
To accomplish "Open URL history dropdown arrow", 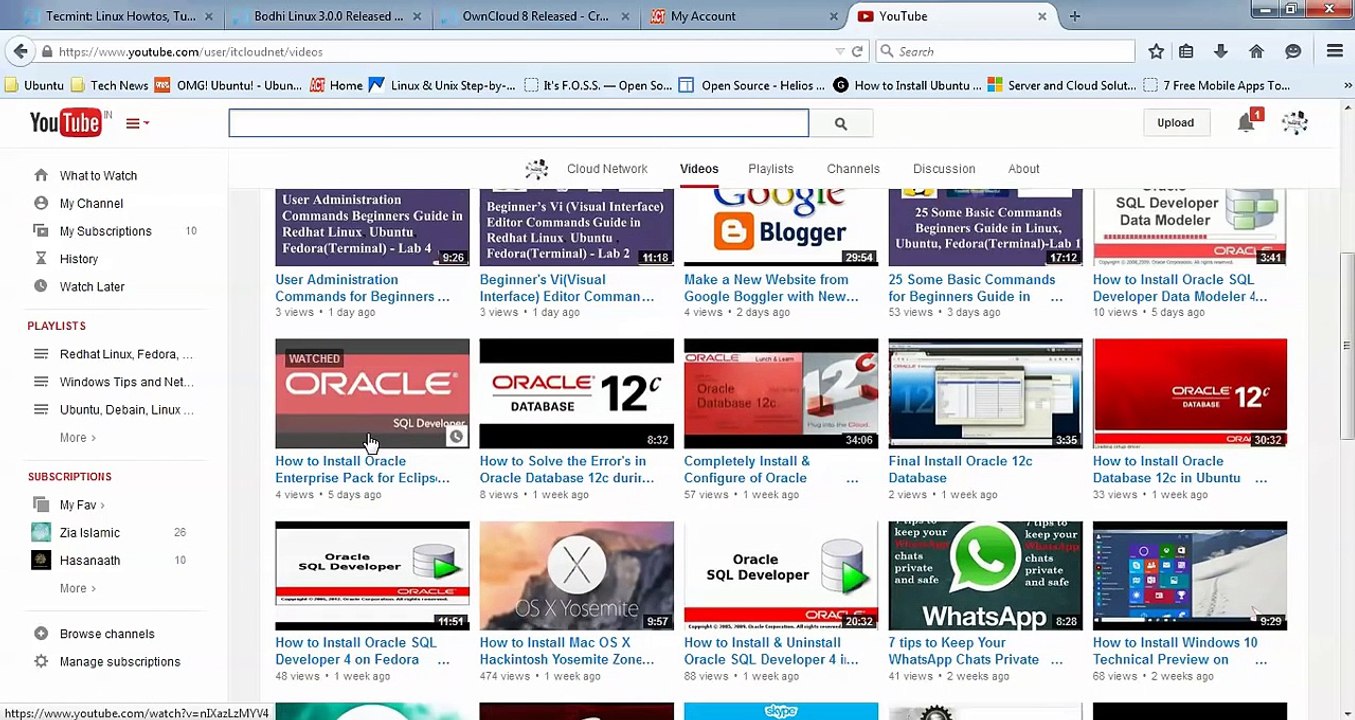I will click(x=839, y=51).
